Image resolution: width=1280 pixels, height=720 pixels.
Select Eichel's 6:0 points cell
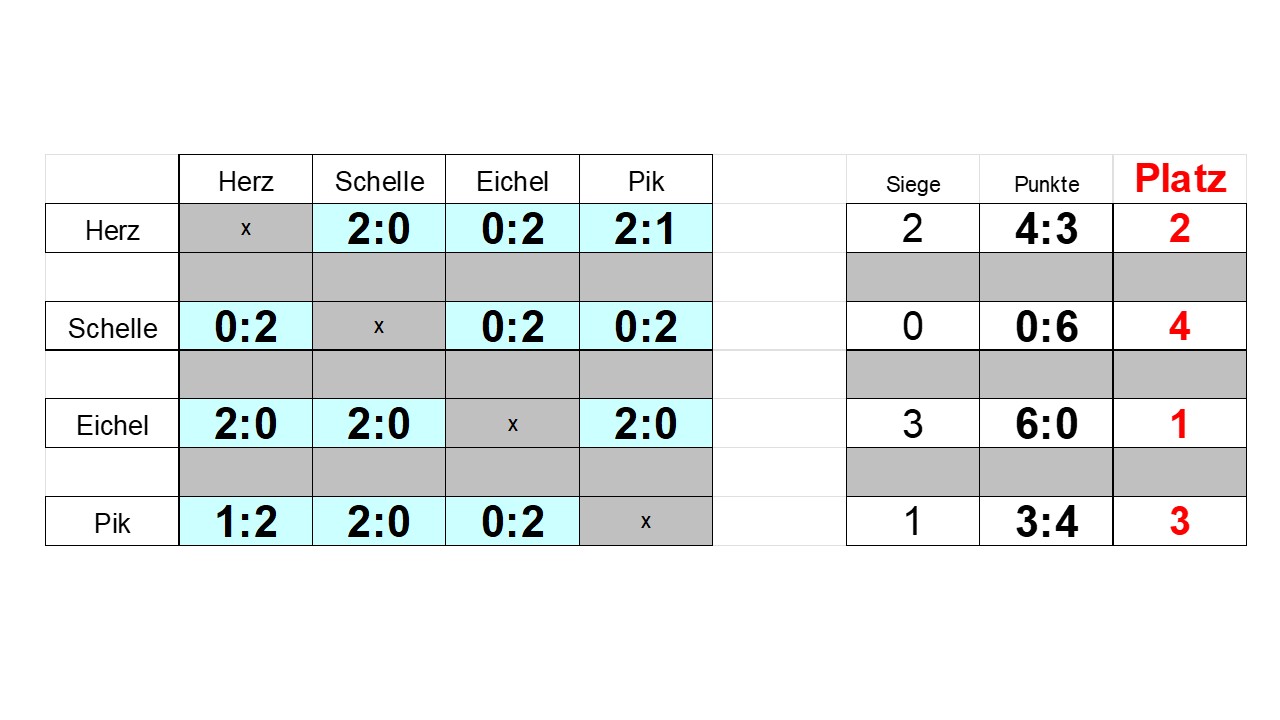click(x=1046, y=423)
